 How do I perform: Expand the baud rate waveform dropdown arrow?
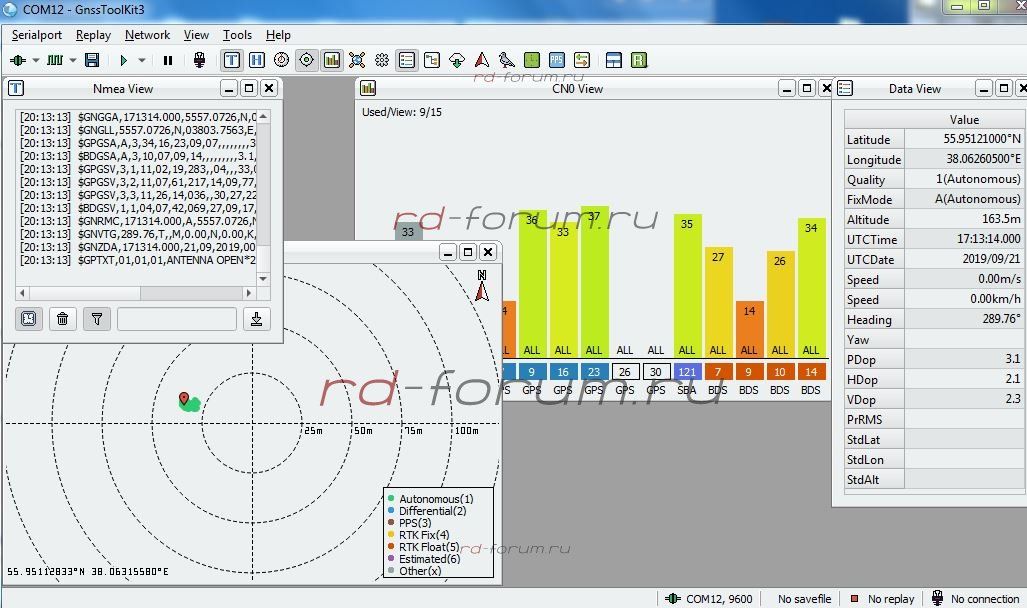tap(73, 60)
